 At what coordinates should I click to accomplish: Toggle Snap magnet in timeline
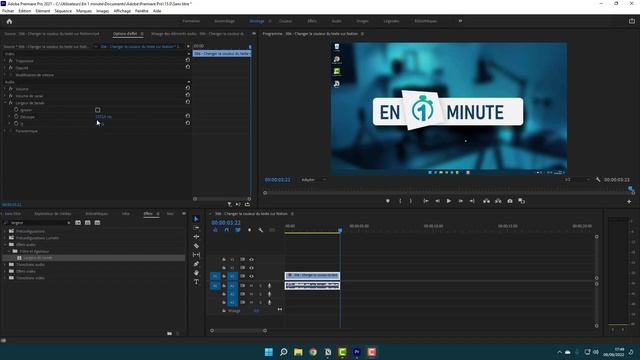click(227, 230)
